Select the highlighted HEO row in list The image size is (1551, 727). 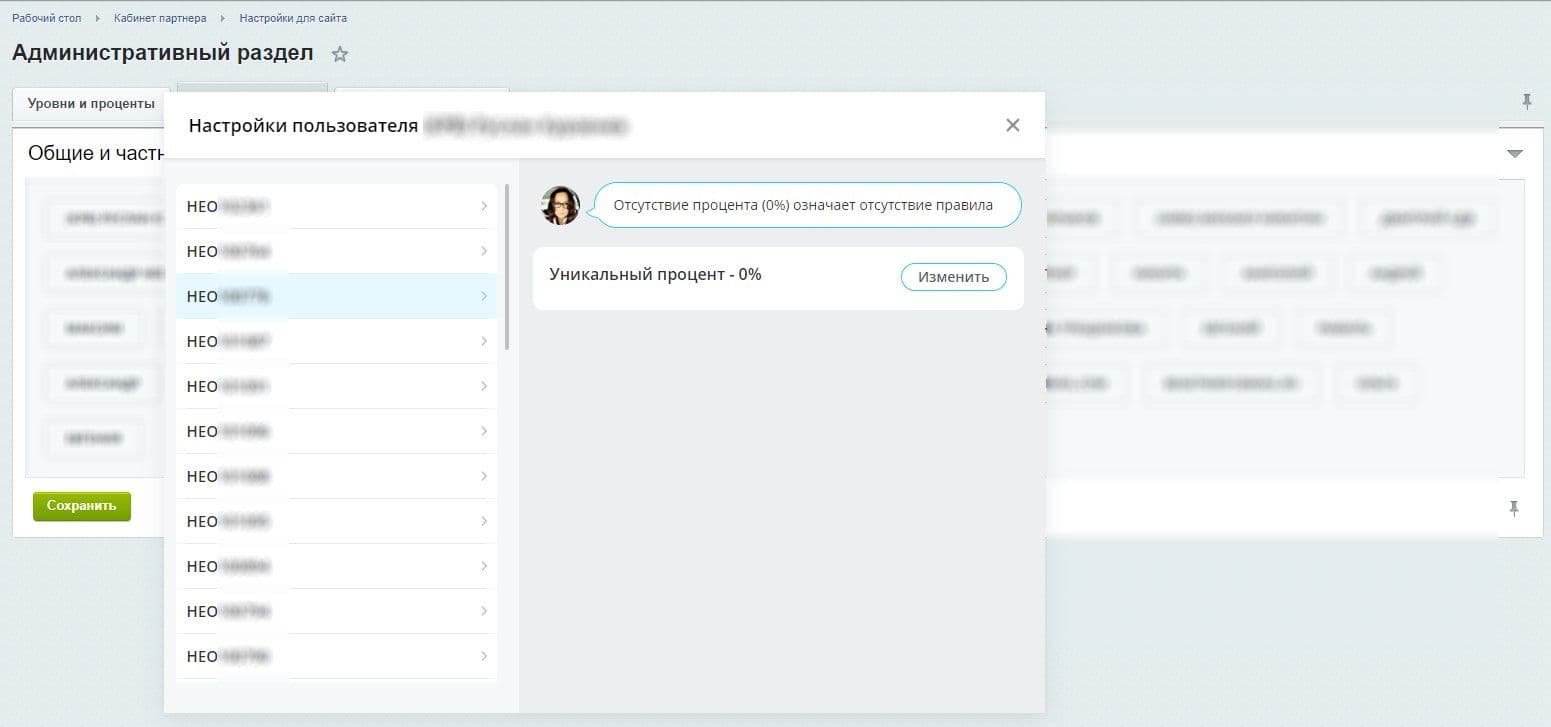336,296
